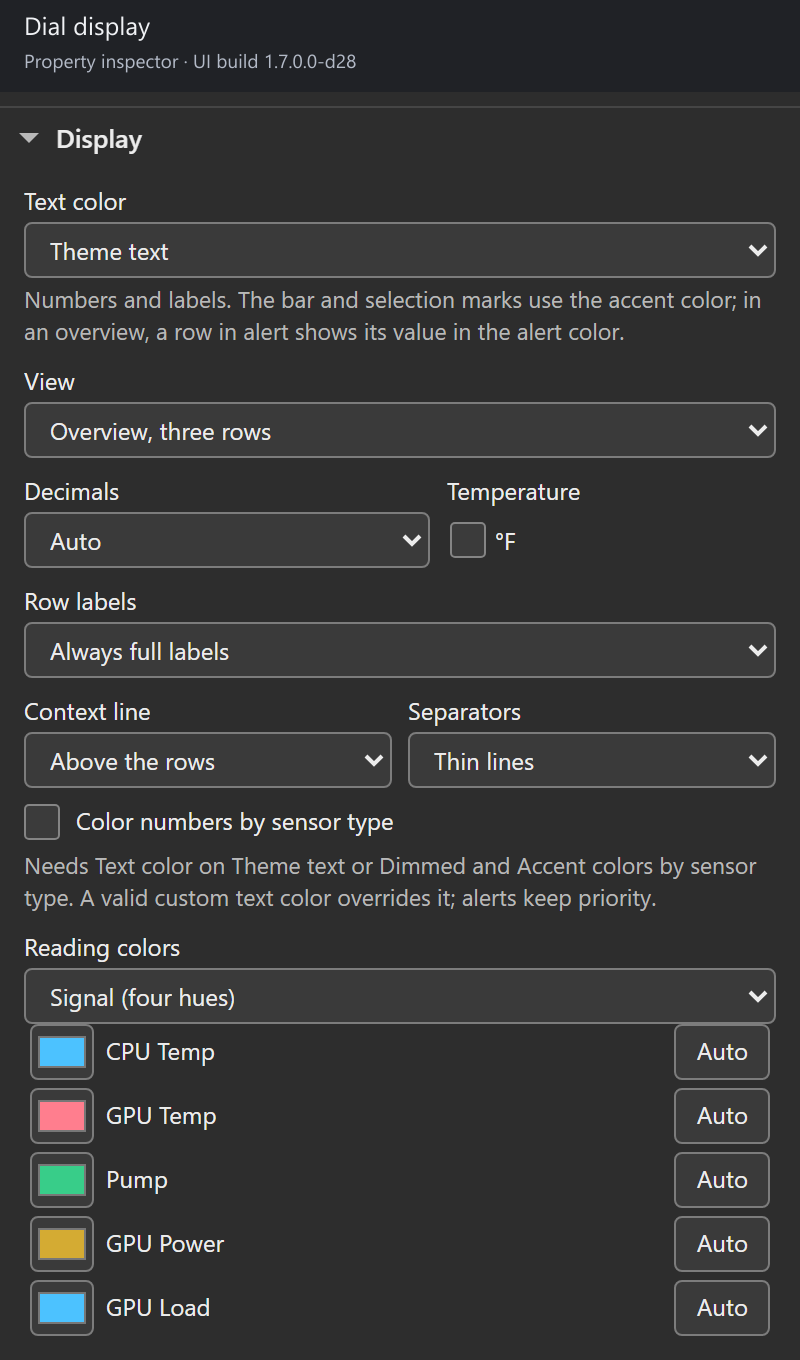
Task: Open the Row labels dropdown
Action: 400,650
